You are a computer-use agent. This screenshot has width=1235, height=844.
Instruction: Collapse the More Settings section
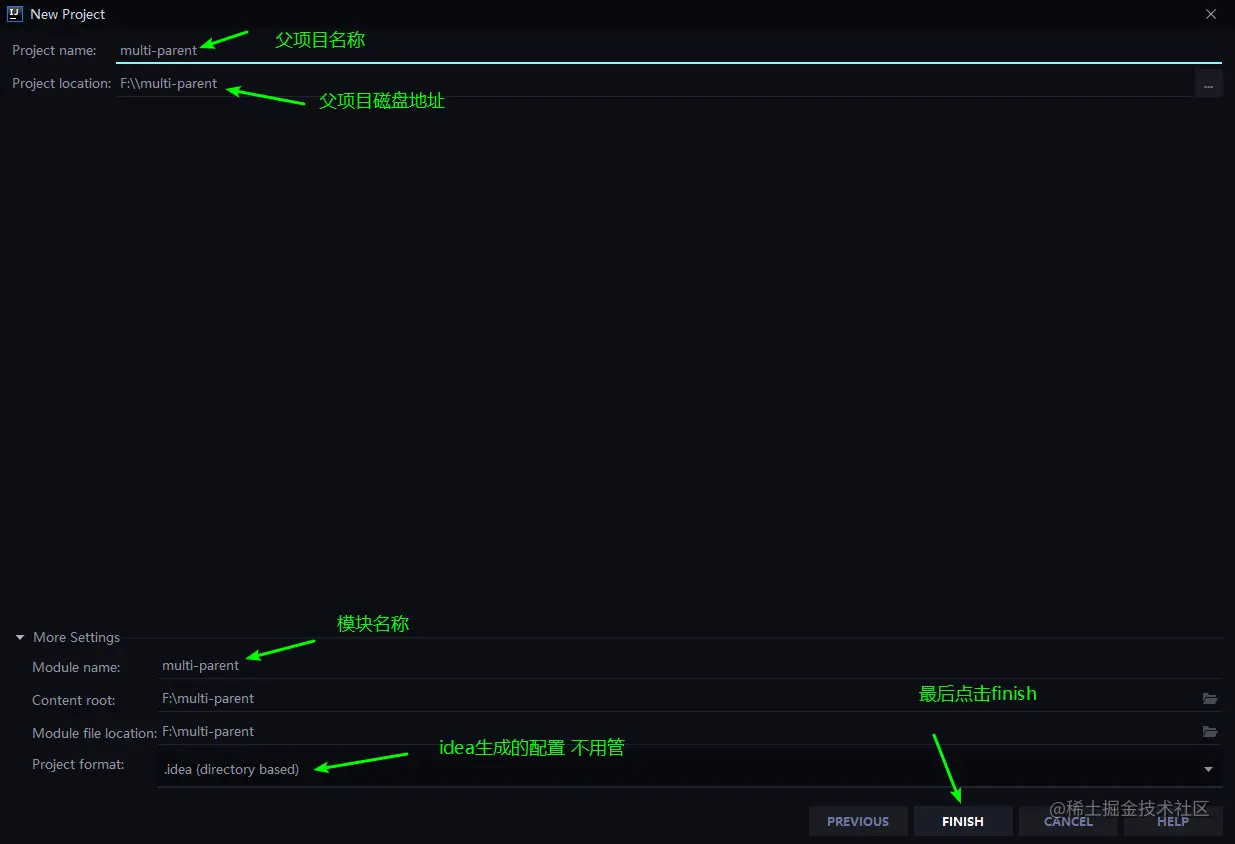point(20,637)
